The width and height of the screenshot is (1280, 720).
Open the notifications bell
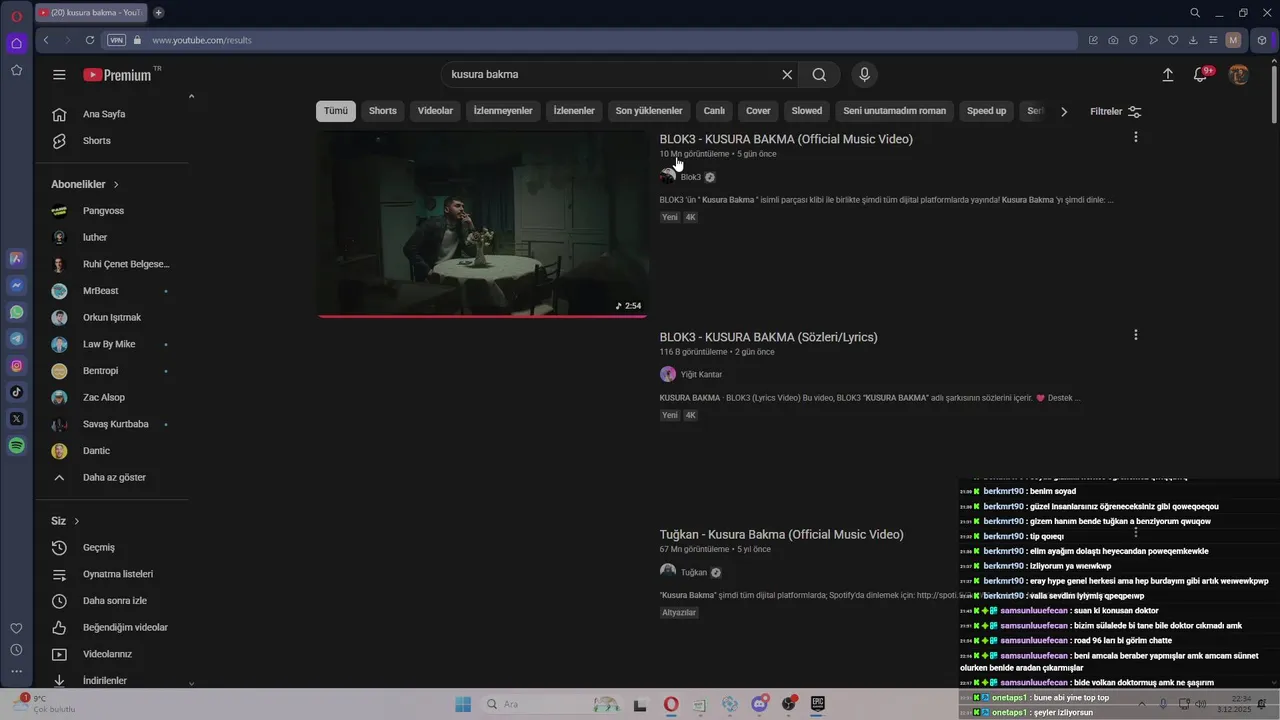coord(1202,75)
